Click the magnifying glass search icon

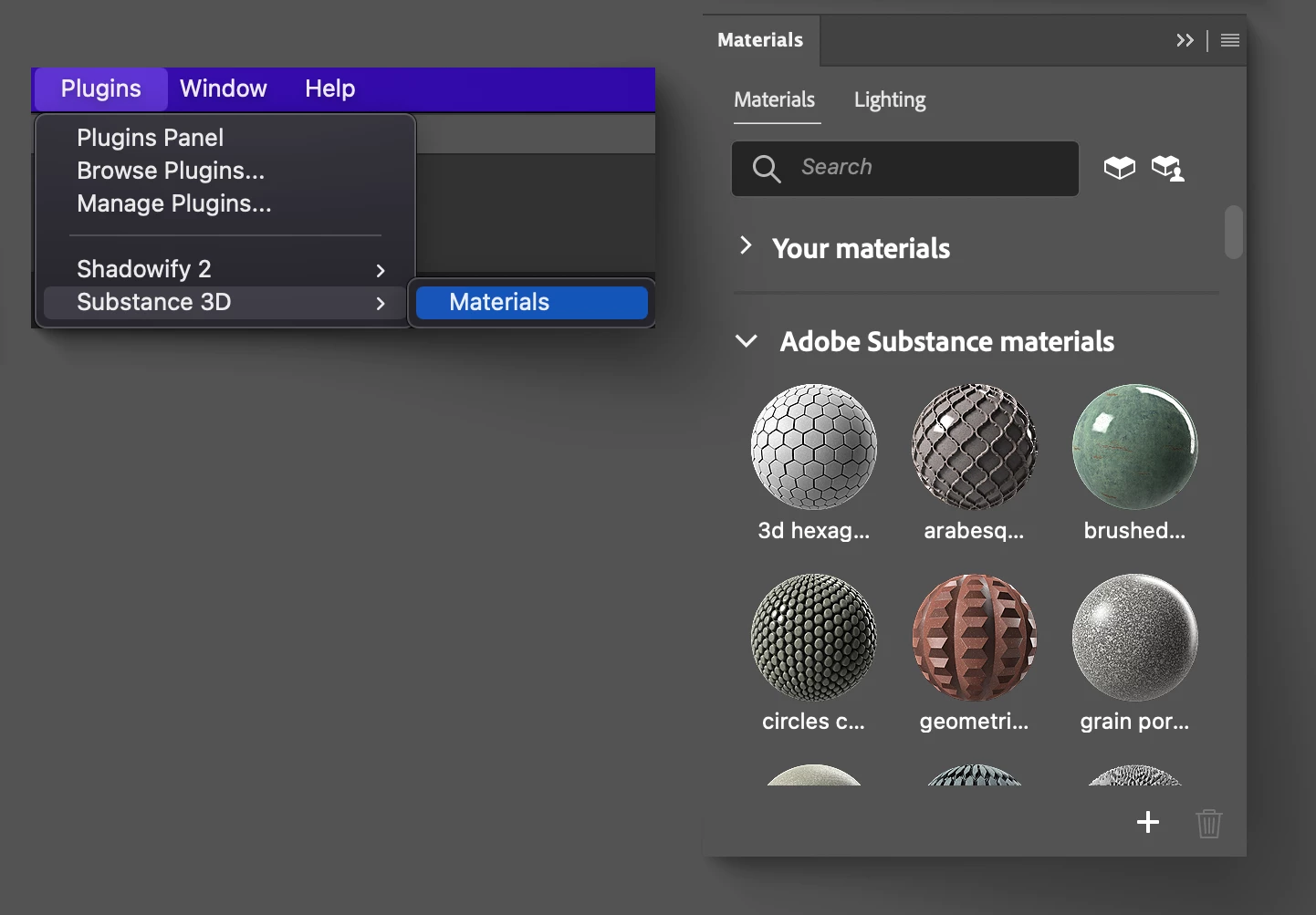coord(767,168)
